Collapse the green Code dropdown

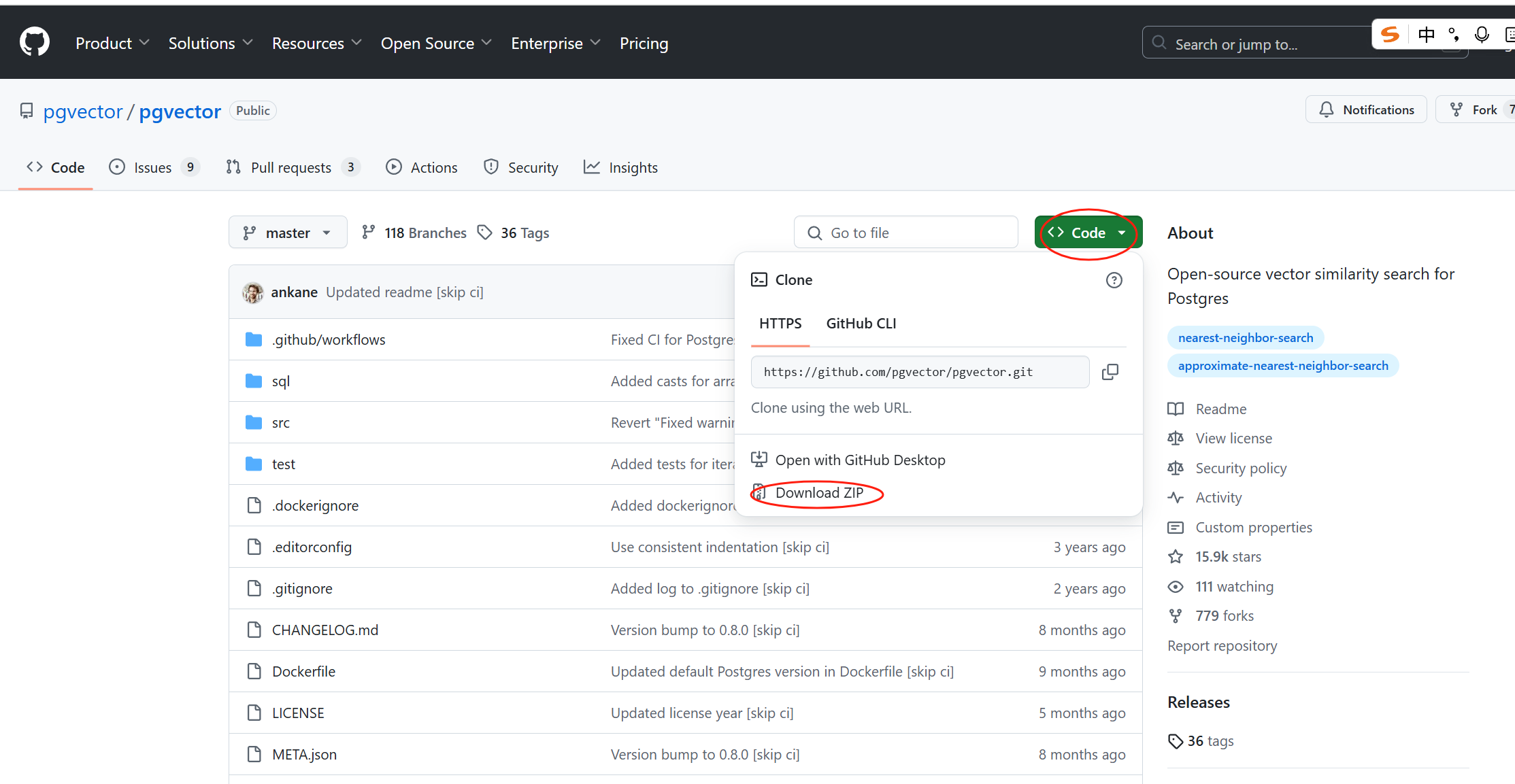[x=1088, y=233]
